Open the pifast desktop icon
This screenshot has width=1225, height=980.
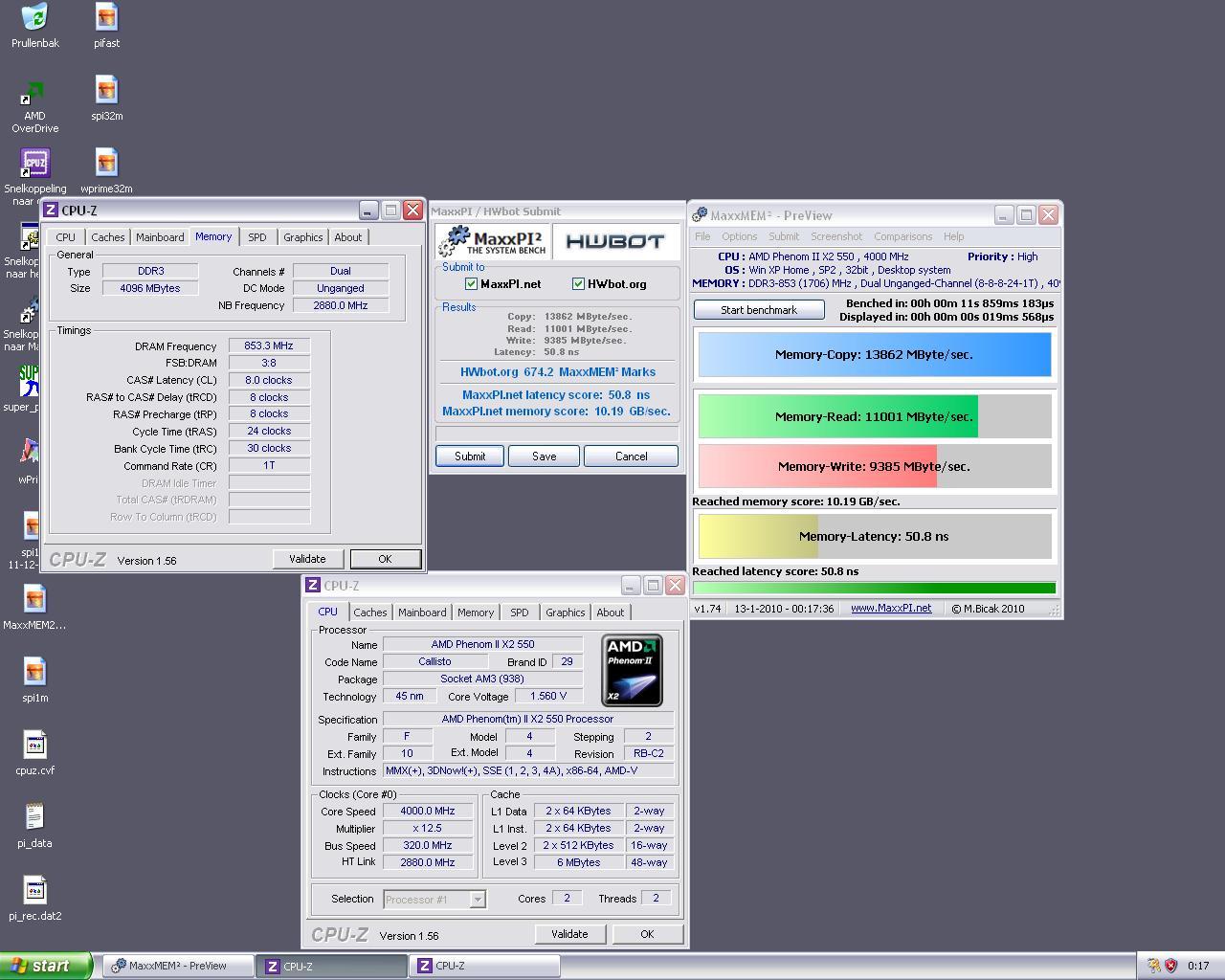tap(106, 17)
